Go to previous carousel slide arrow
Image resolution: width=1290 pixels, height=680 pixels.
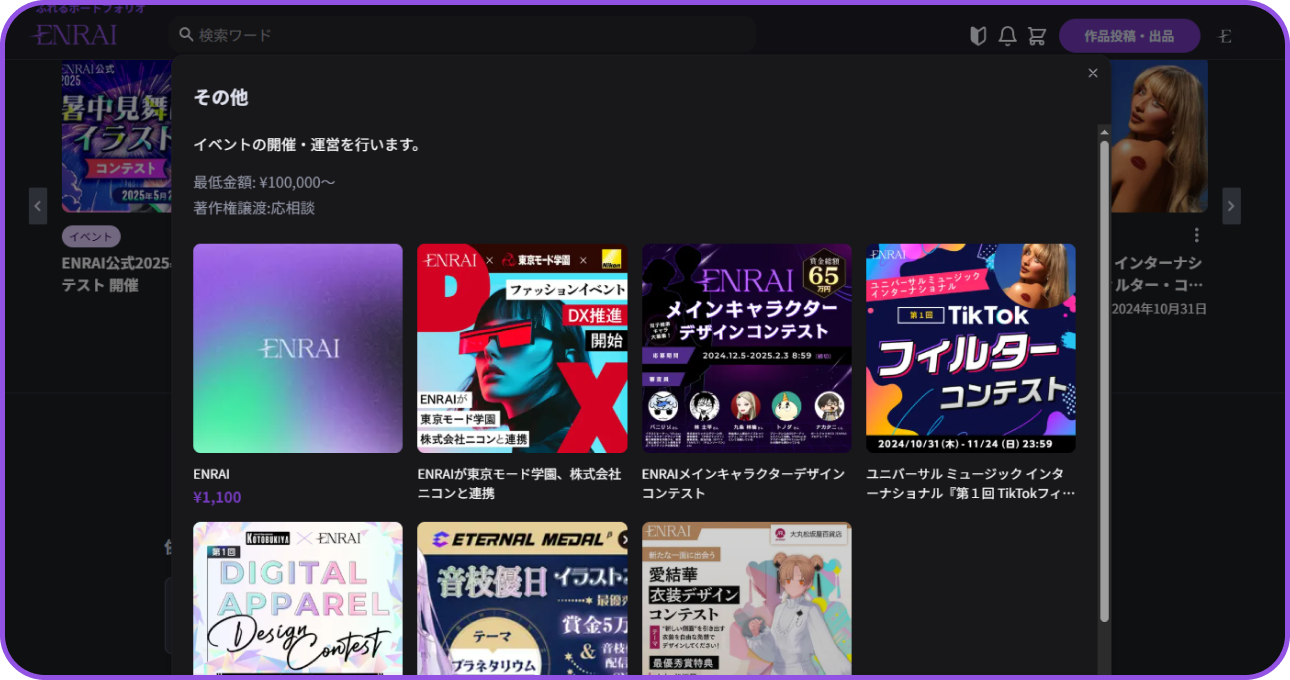point(38,206)
